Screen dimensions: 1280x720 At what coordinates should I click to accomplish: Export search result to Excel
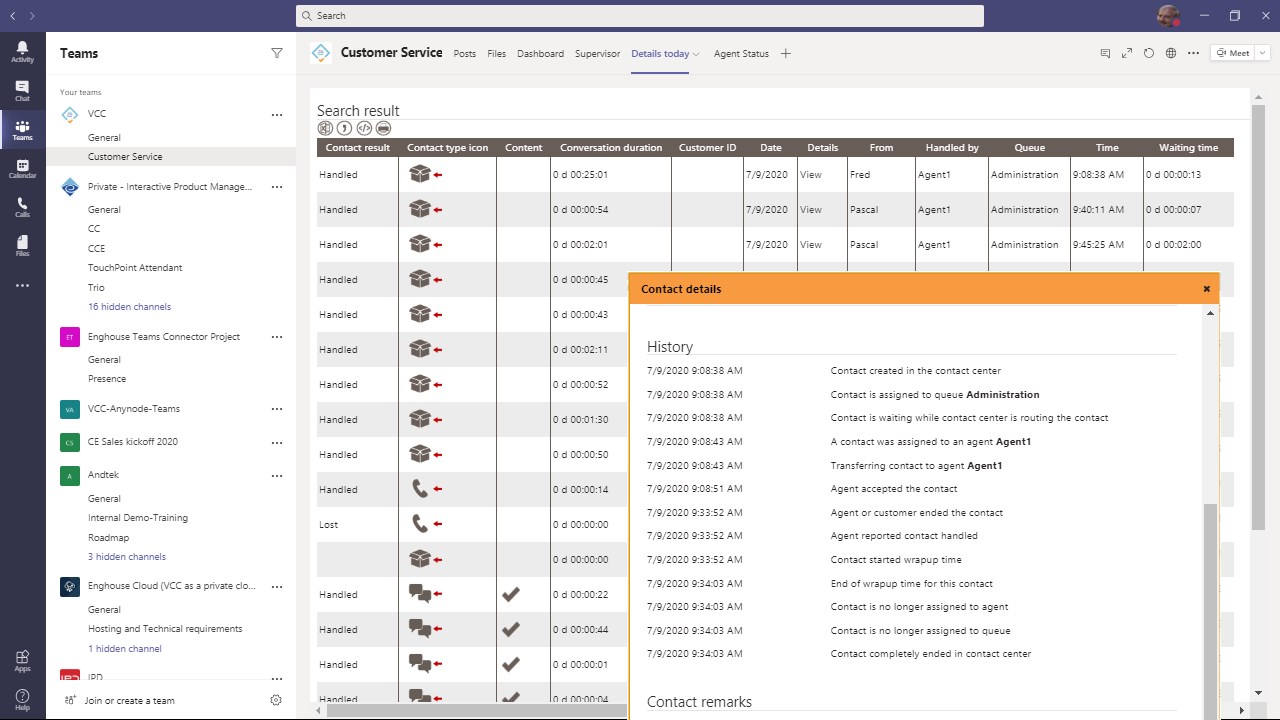point(324,128)
